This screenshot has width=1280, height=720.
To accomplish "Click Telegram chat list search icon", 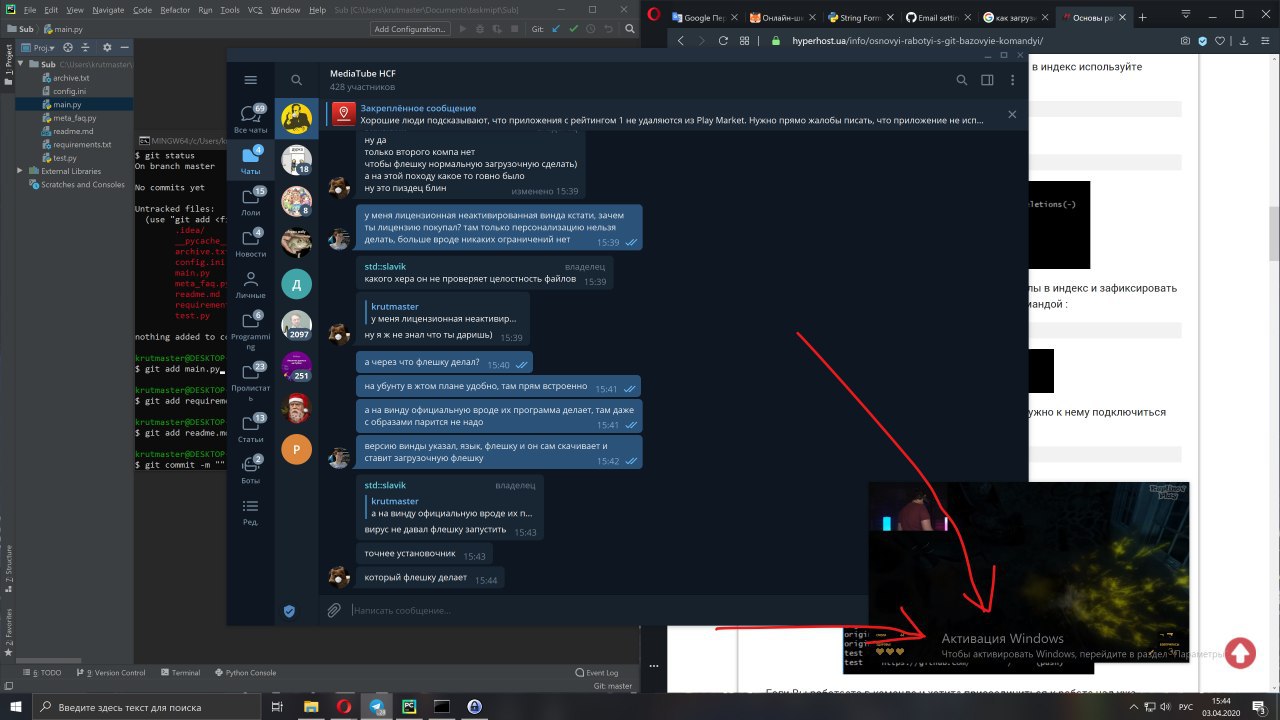I will pos(296,80).
